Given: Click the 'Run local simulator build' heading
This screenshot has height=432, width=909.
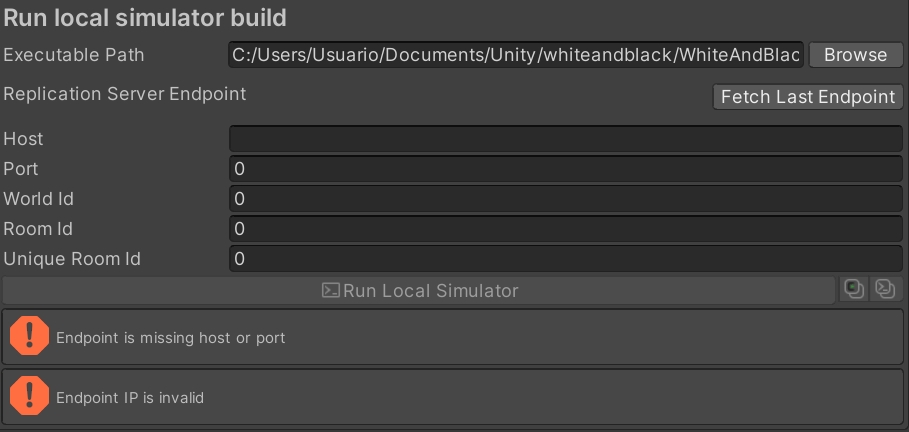Looking at the screenshot, I should tap(146, 17).
